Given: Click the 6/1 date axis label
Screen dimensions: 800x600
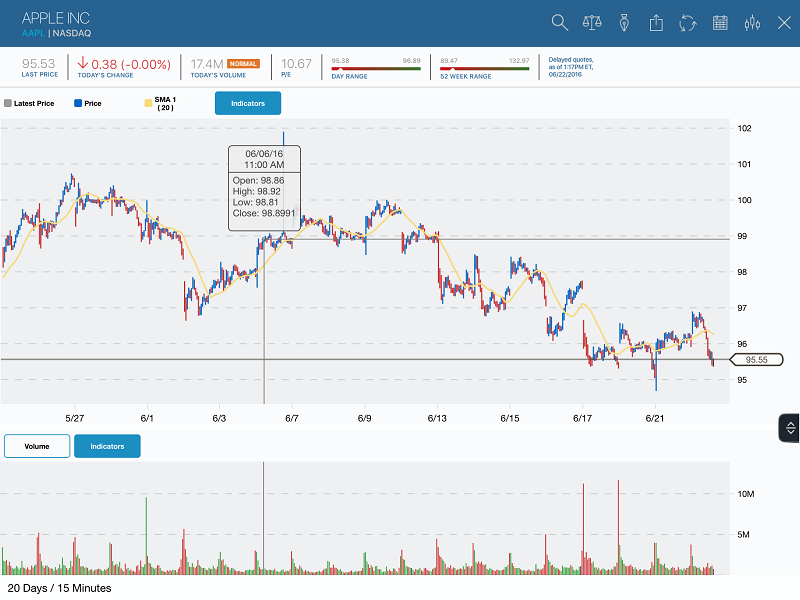Looking at the screenshot, I should (147, 418).
